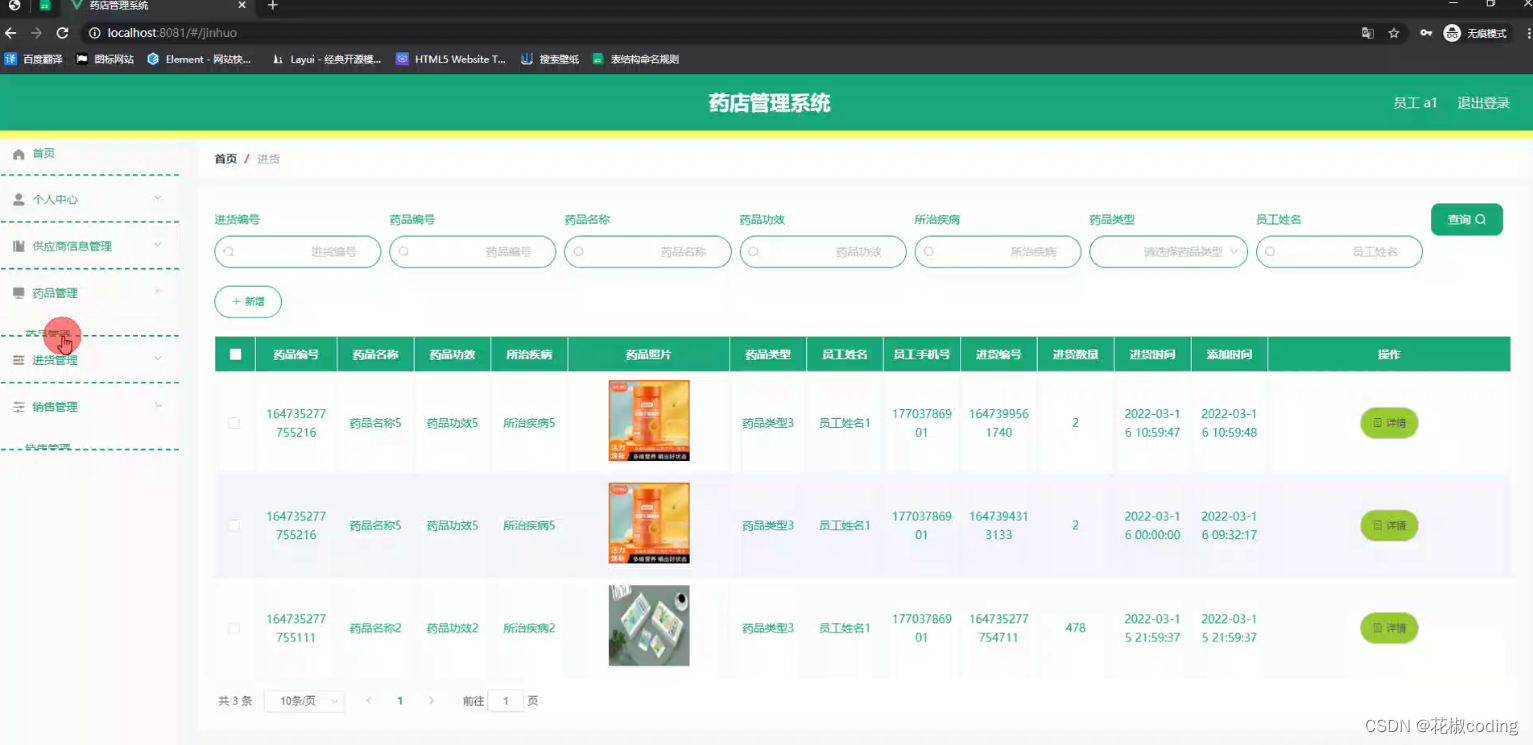Click the home icon beside 首页 in sidebar

[18, 154]
